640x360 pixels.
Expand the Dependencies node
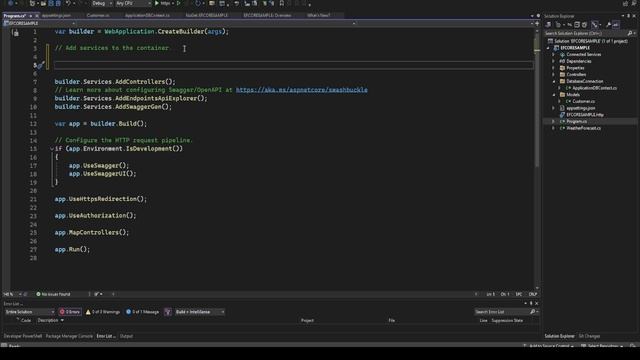pyautogui.click(x=554, y=61)
